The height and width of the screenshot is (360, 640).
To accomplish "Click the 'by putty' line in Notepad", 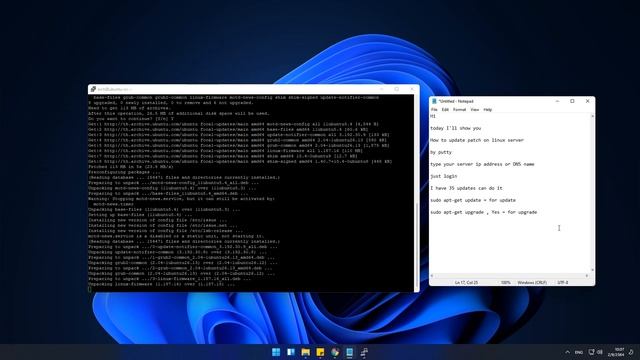I will [x=441, y=152].
